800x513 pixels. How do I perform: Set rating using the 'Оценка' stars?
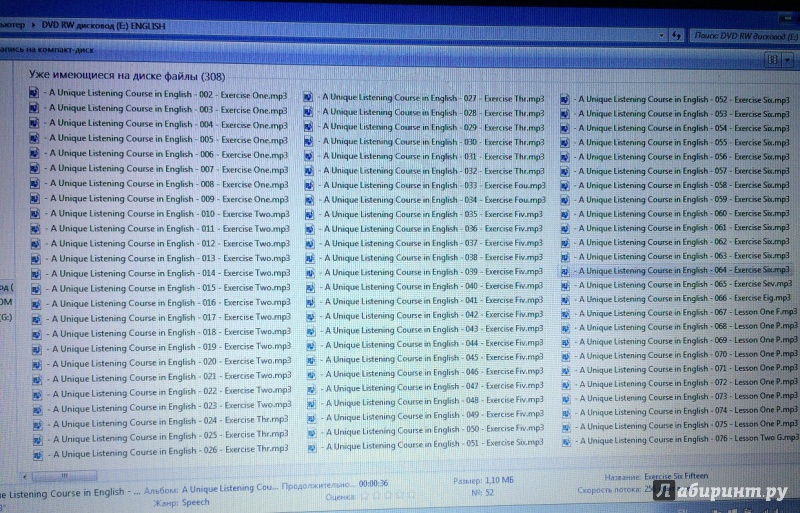click(x=388, y=496)
